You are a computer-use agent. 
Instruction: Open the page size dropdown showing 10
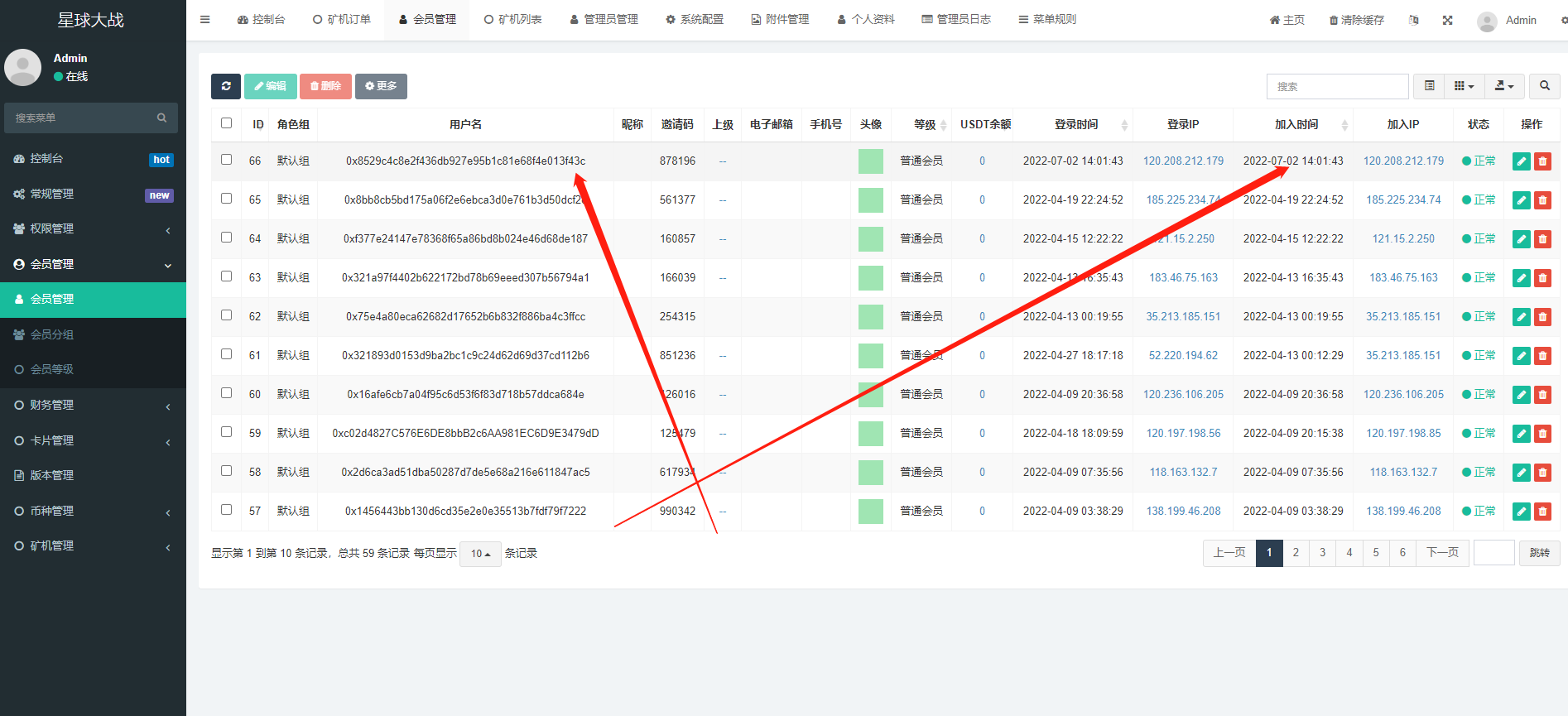tap(480, 554)
